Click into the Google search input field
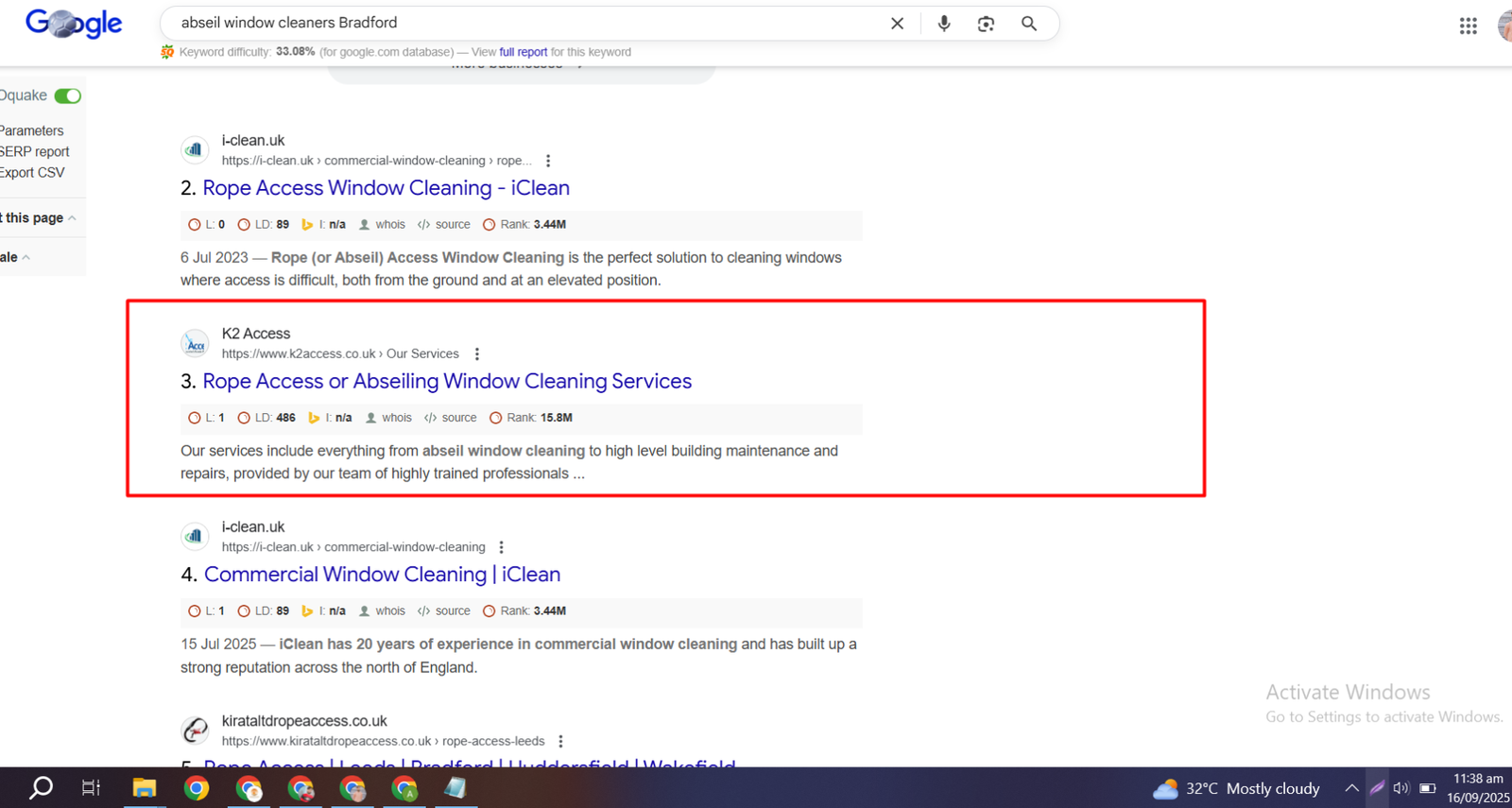Image resolution: width=1512 pixels, height=808 pixels. pos(520,23)
